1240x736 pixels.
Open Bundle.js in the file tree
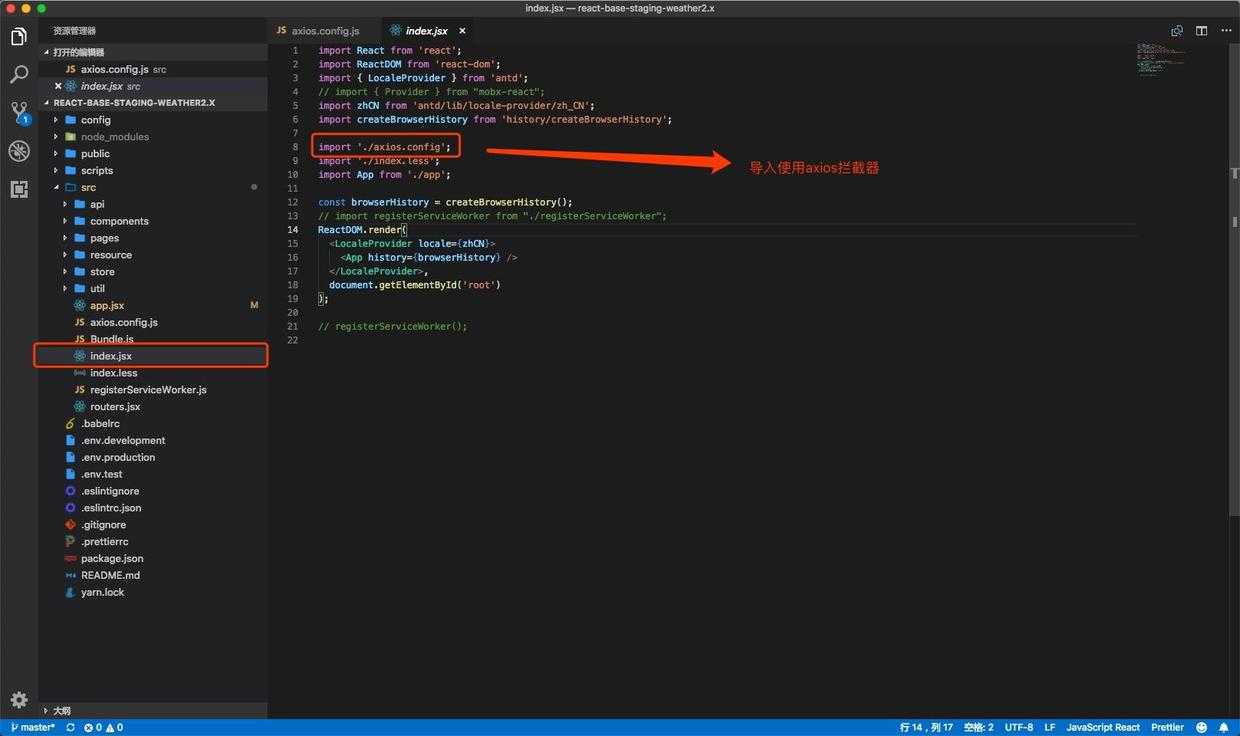[x=111, y=339]
